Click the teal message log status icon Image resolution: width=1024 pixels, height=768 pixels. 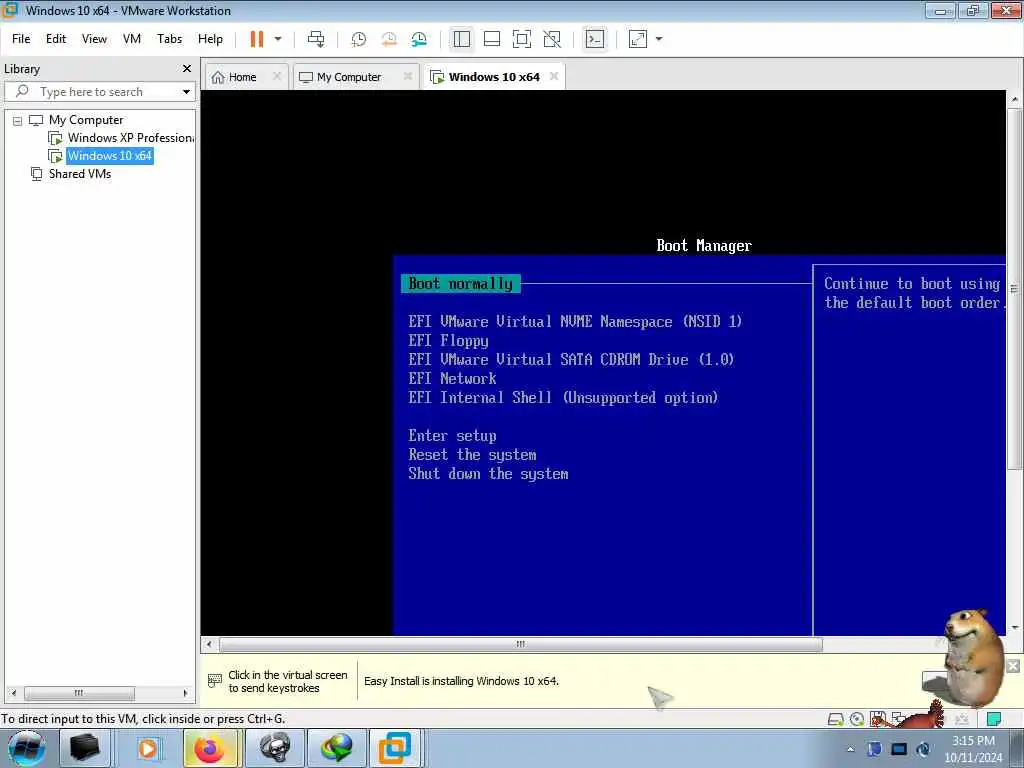(x=993, y=719)
